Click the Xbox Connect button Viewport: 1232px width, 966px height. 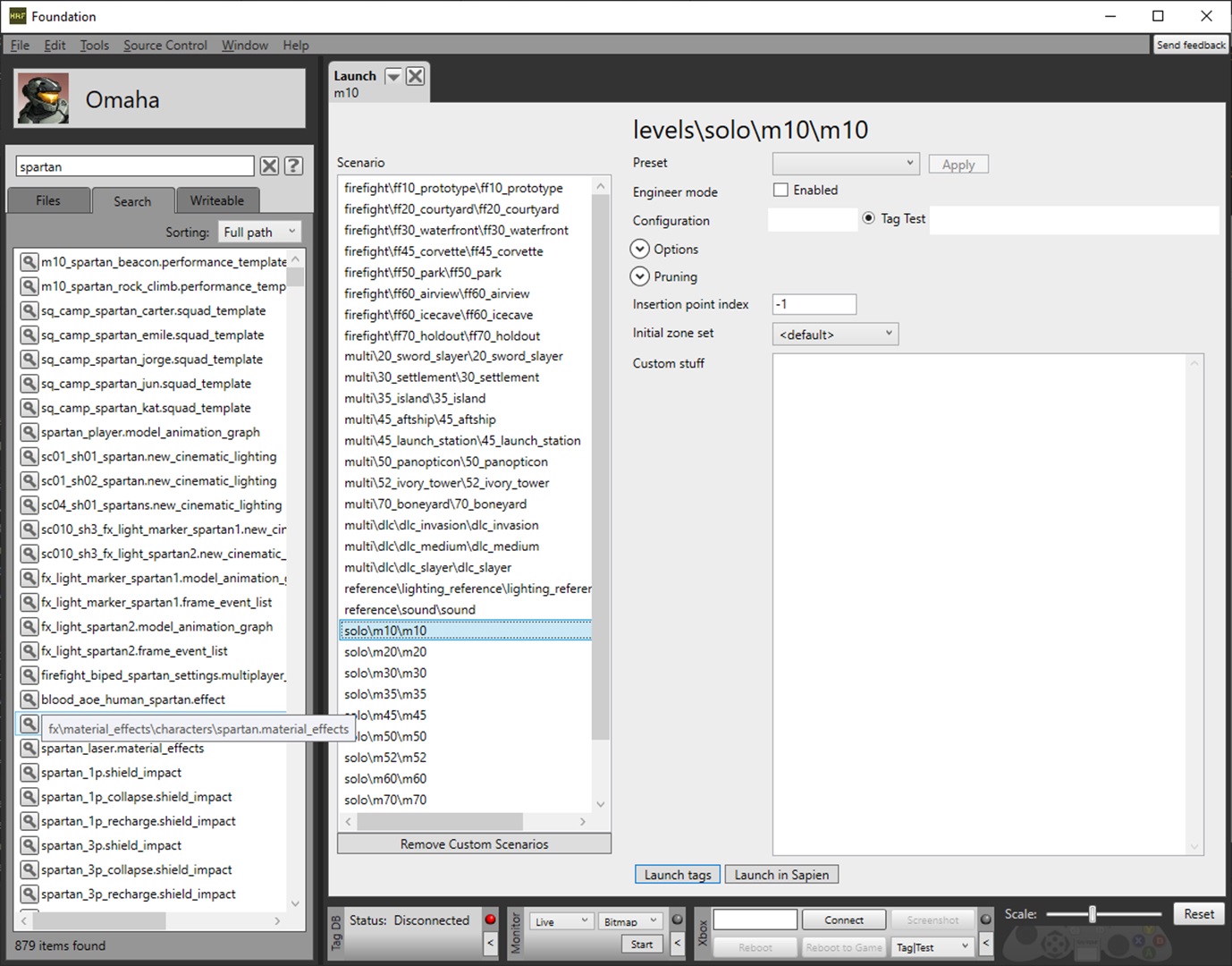[x=844, y=919]
